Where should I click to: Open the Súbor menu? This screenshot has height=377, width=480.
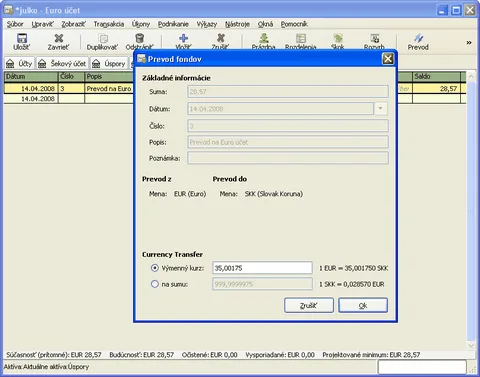15,24
